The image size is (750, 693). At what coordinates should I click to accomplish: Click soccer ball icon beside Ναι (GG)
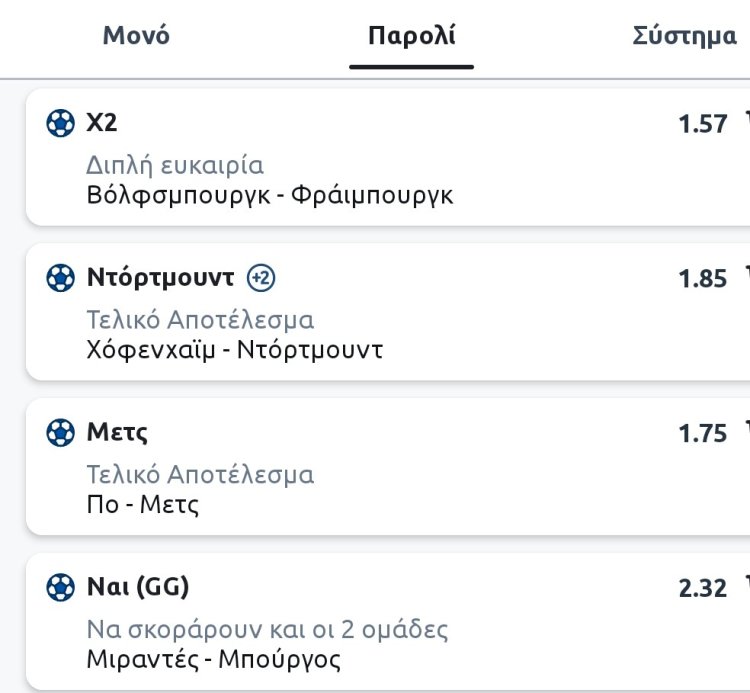pyautogui.click(x=60, y=587)
